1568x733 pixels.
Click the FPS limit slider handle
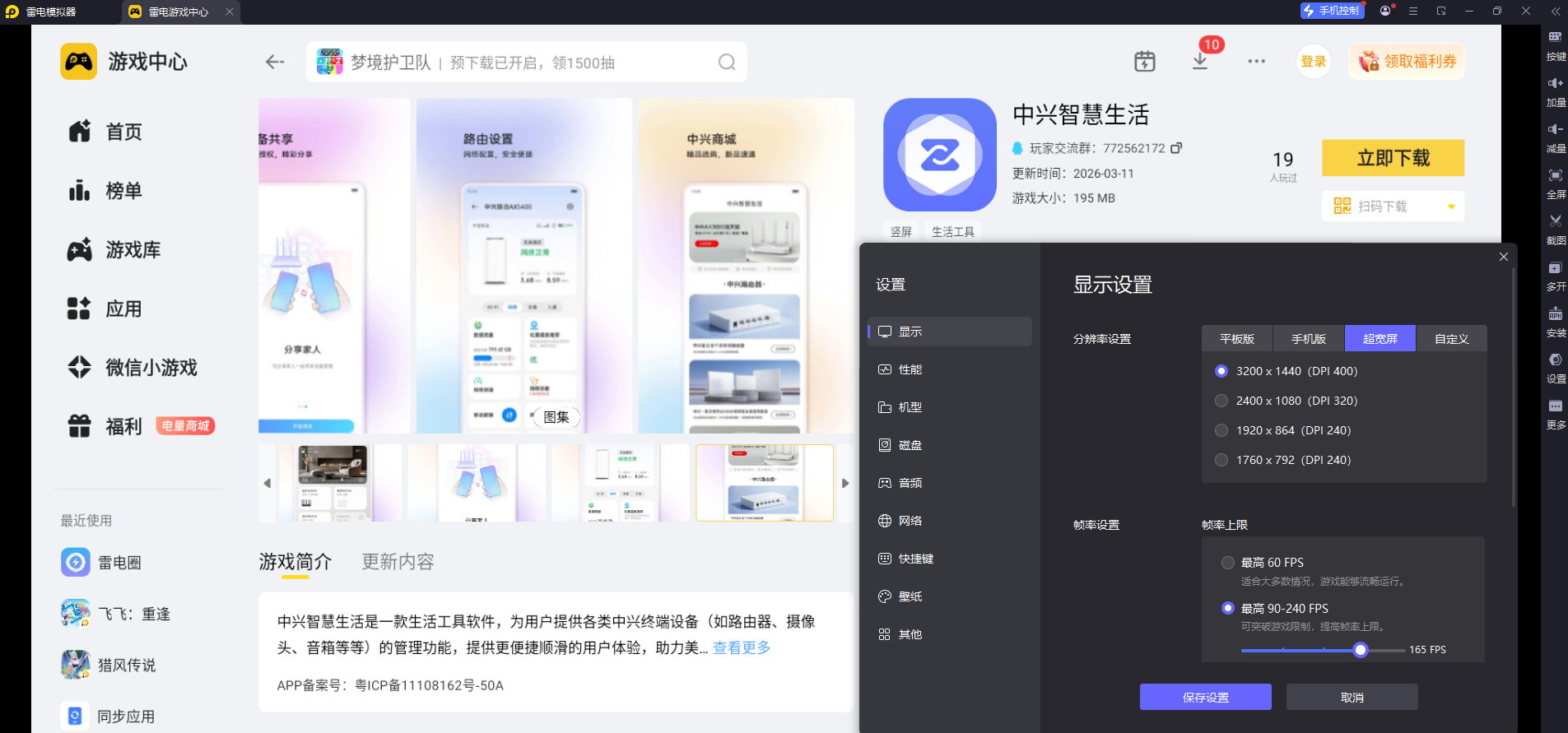(1361, 650)
